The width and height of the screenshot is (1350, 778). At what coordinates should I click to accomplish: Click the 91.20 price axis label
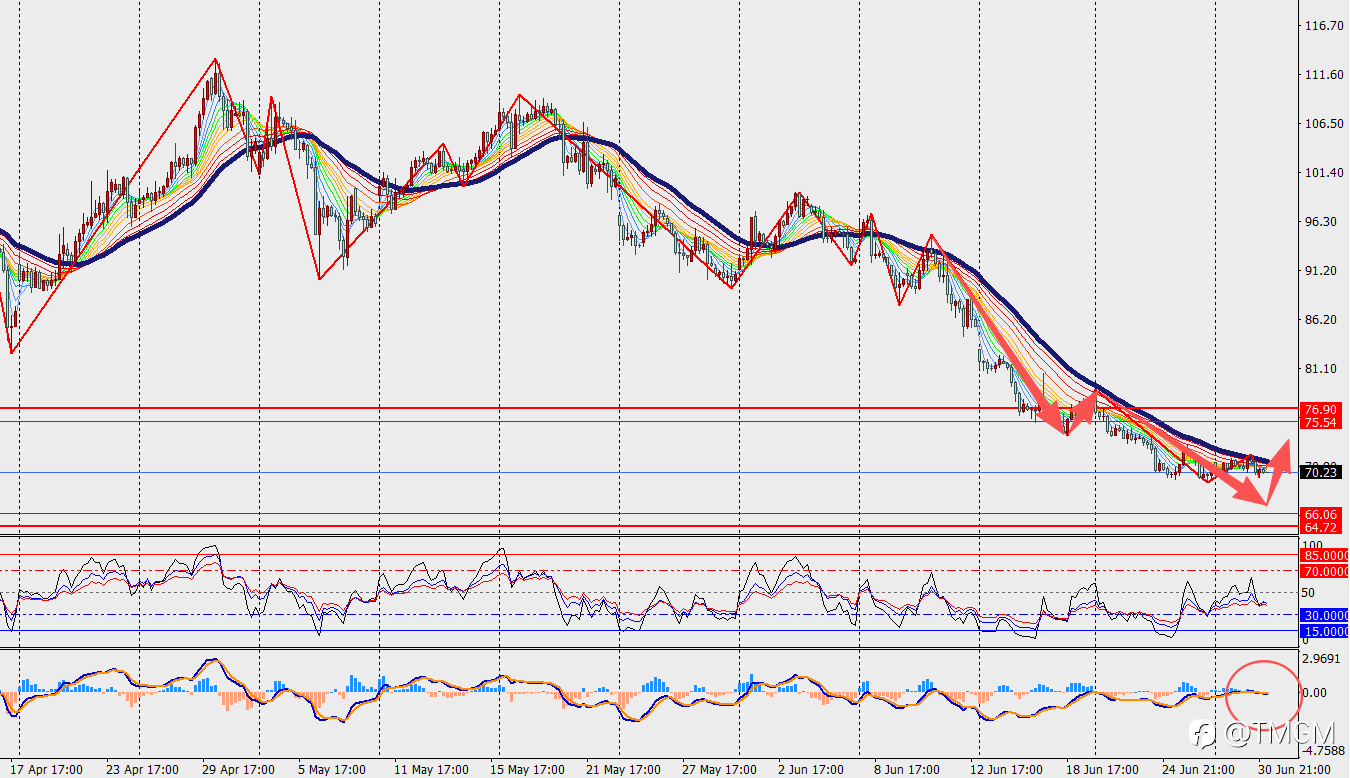point(1322,271)
